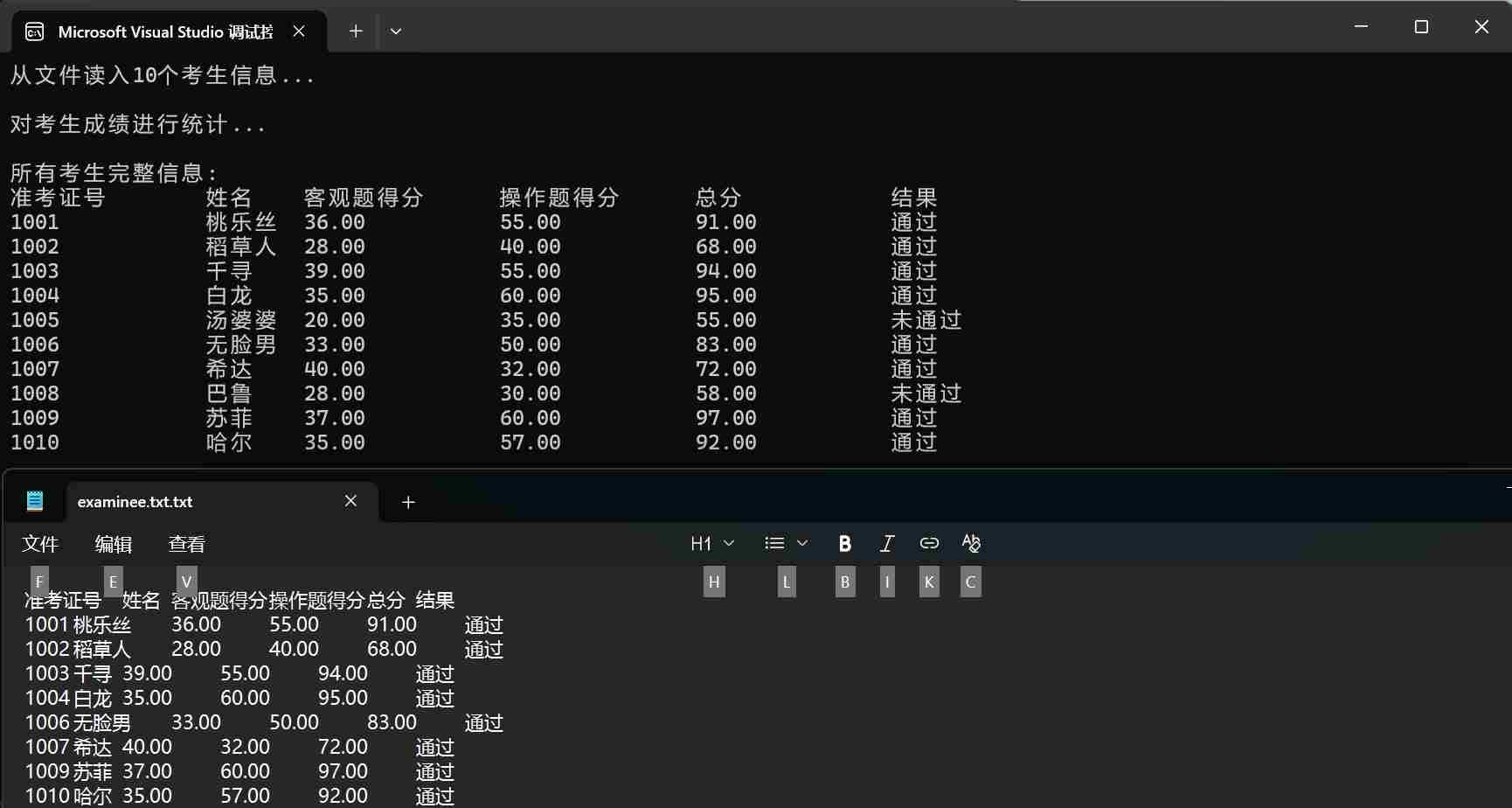
Task: Open the 编辑 menu in Notepad
Action: tap(113, 543)
